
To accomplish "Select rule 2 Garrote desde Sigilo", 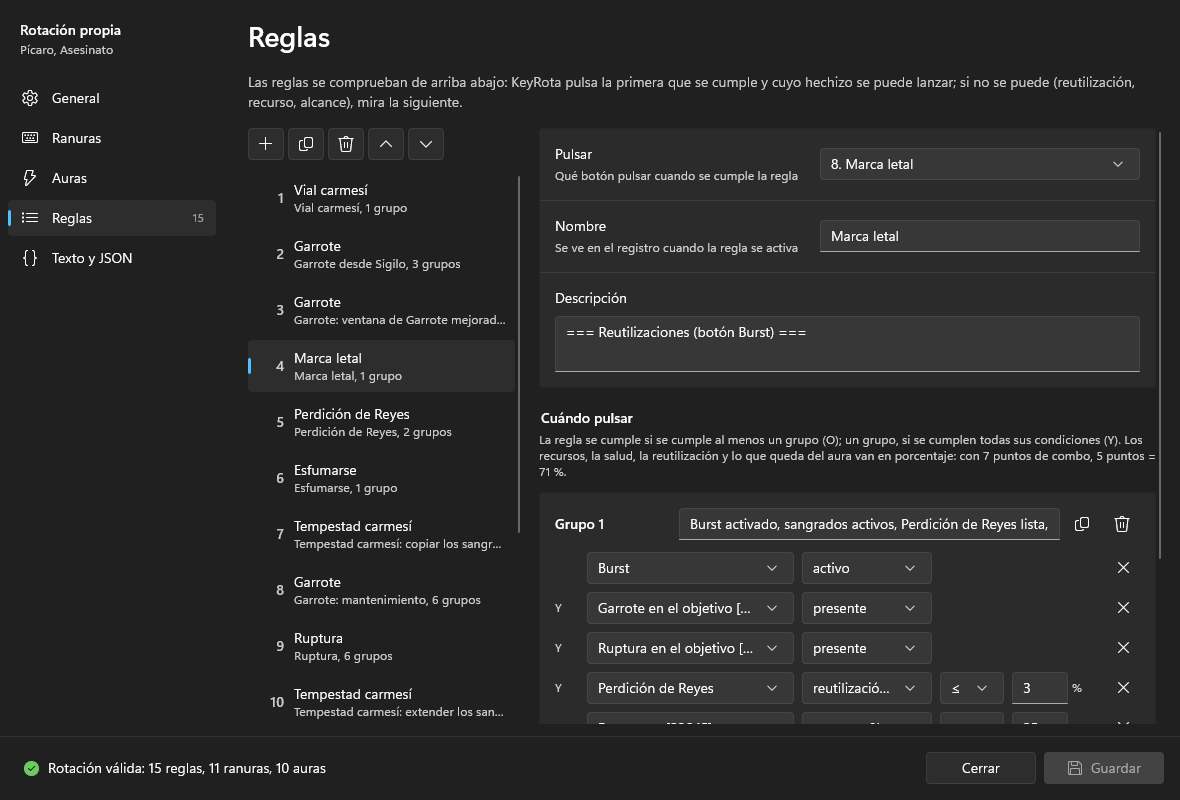I will pos(382,254).
